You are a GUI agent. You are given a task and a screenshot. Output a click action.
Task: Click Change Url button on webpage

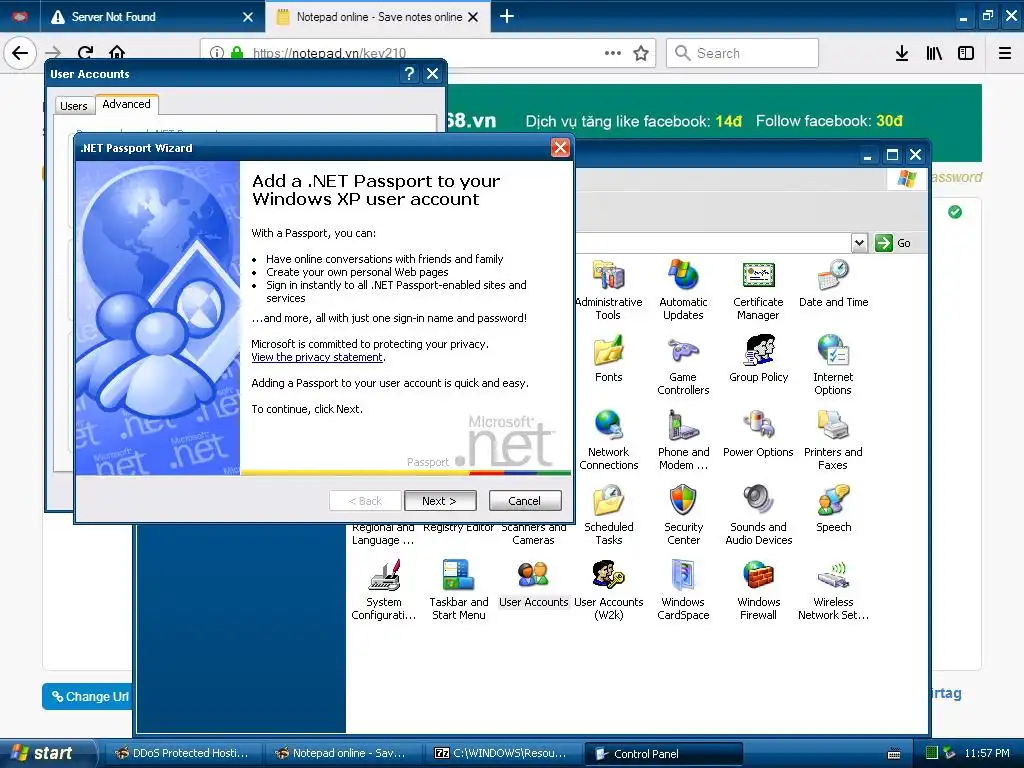pos(89,697)
